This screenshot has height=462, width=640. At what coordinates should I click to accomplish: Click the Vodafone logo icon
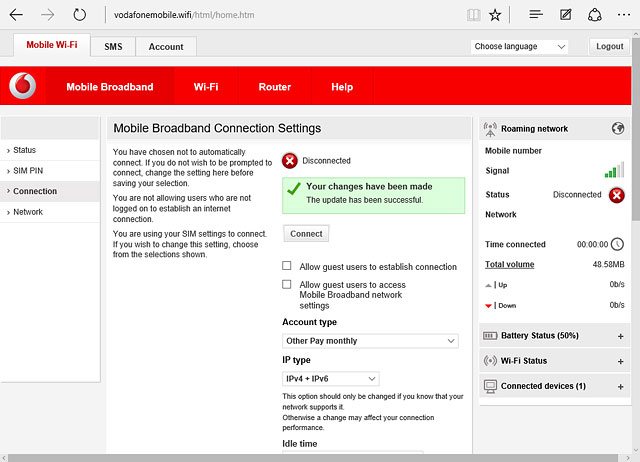pos(22,87)
